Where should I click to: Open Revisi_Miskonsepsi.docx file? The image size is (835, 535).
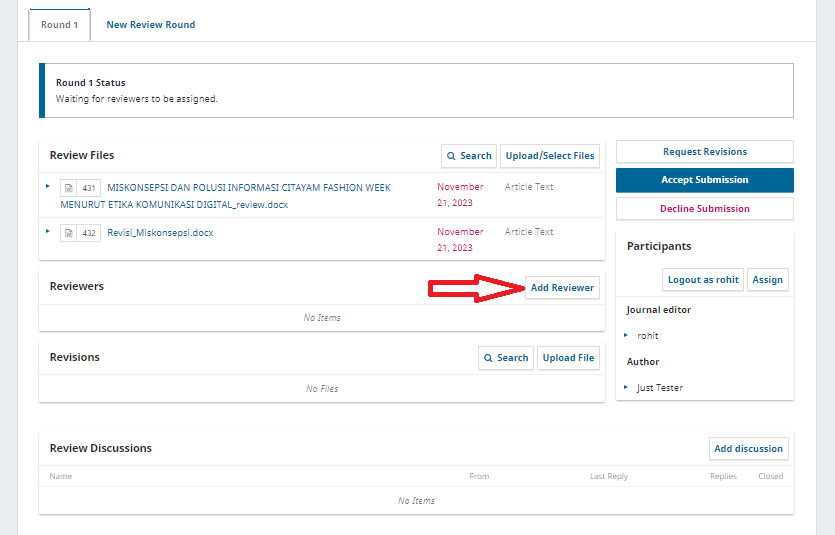pos(160,233)
